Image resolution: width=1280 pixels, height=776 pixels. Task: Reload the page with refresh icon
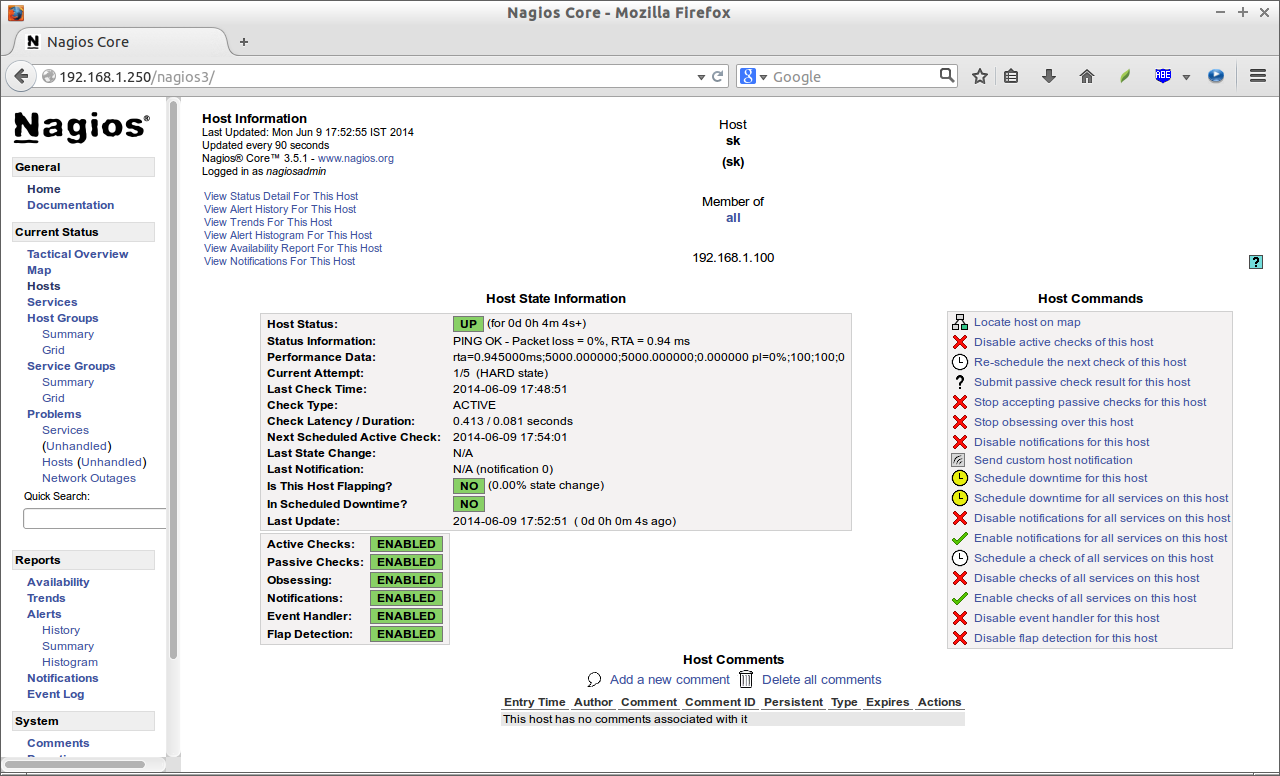point(717,76)
